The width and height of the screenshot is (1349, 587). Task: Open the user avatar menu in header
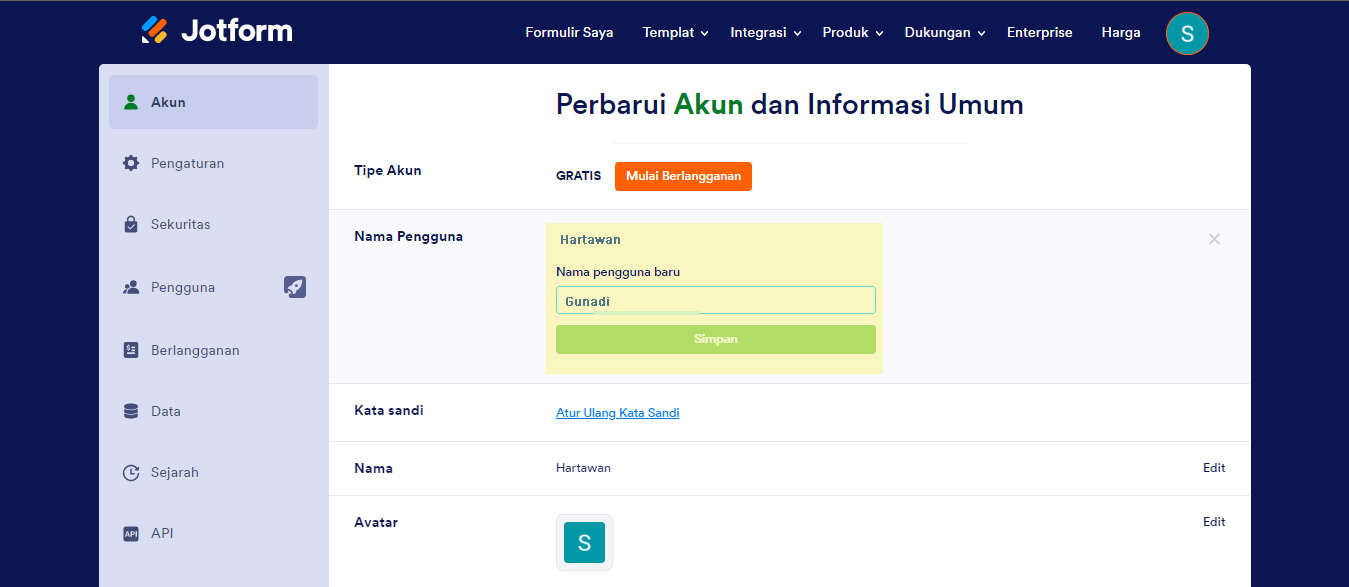(1187, 33)
